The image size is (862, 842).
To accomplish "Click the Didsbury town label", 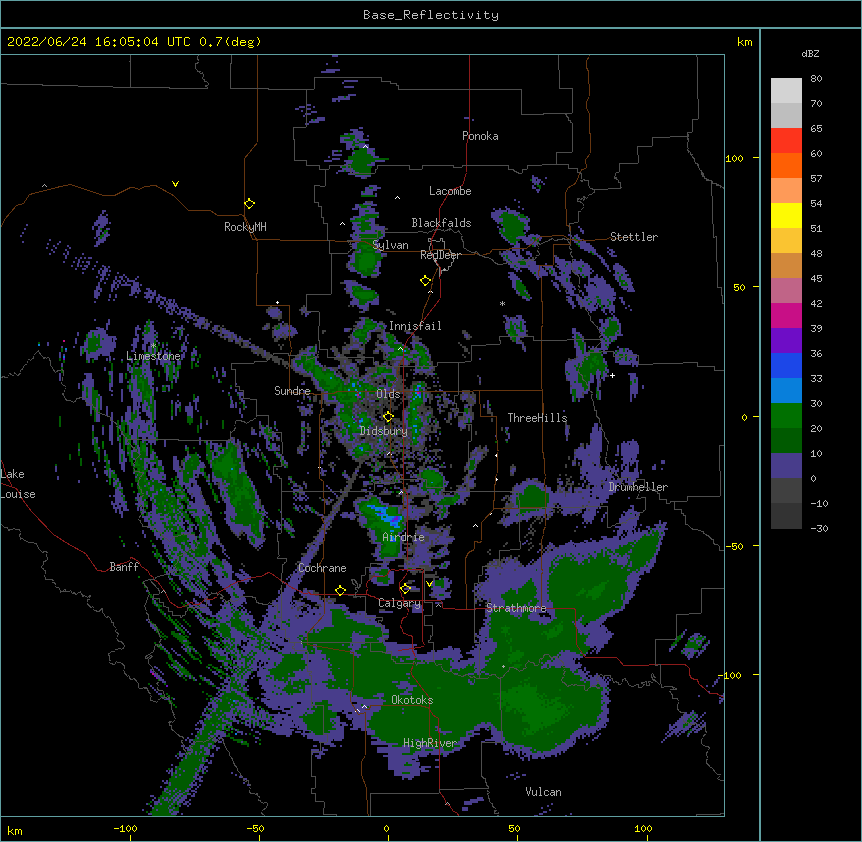I will (384, 431).
